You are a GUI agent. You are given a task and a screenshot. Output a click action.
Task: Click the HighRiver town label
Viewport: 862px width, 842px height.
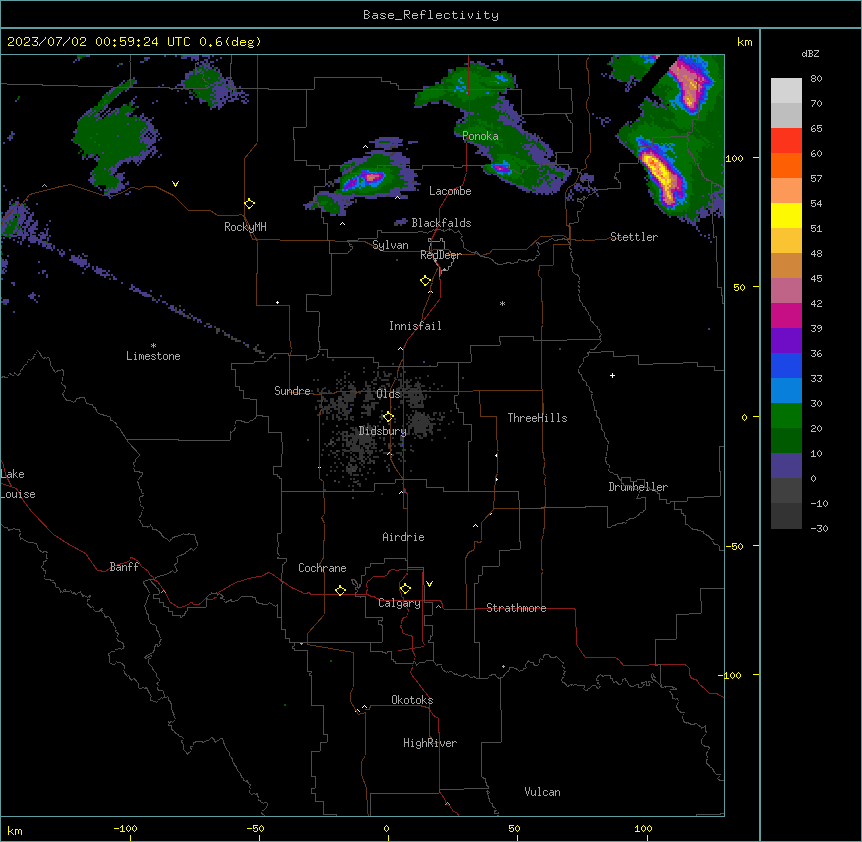pos(430,743)
